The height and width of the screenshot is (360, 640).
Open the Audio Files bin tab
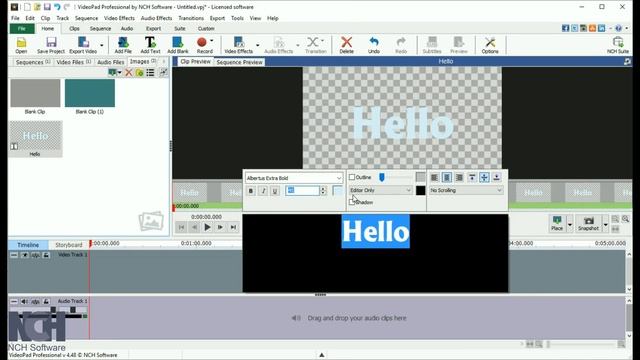[x=111, y=62]
